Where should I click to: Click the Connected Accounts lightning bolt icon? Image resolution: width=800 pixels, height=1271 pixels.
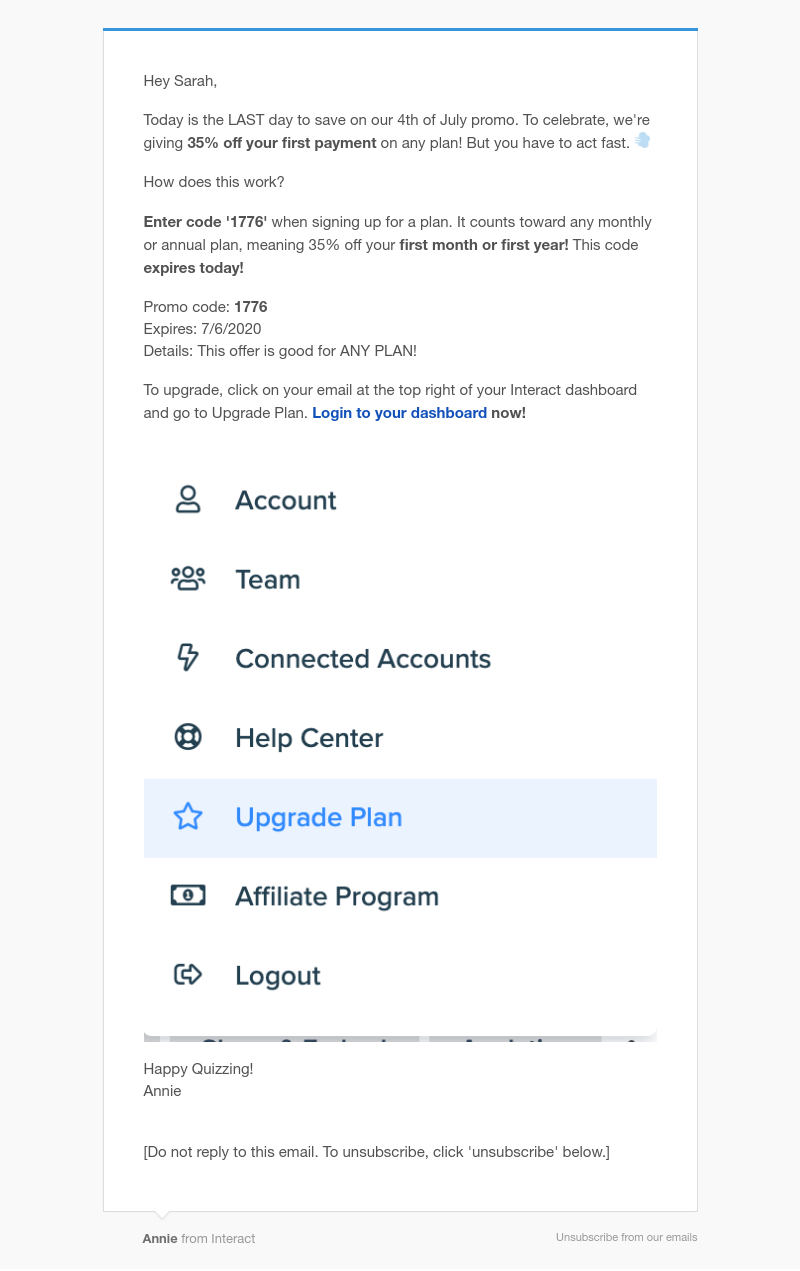coord(188,658)
